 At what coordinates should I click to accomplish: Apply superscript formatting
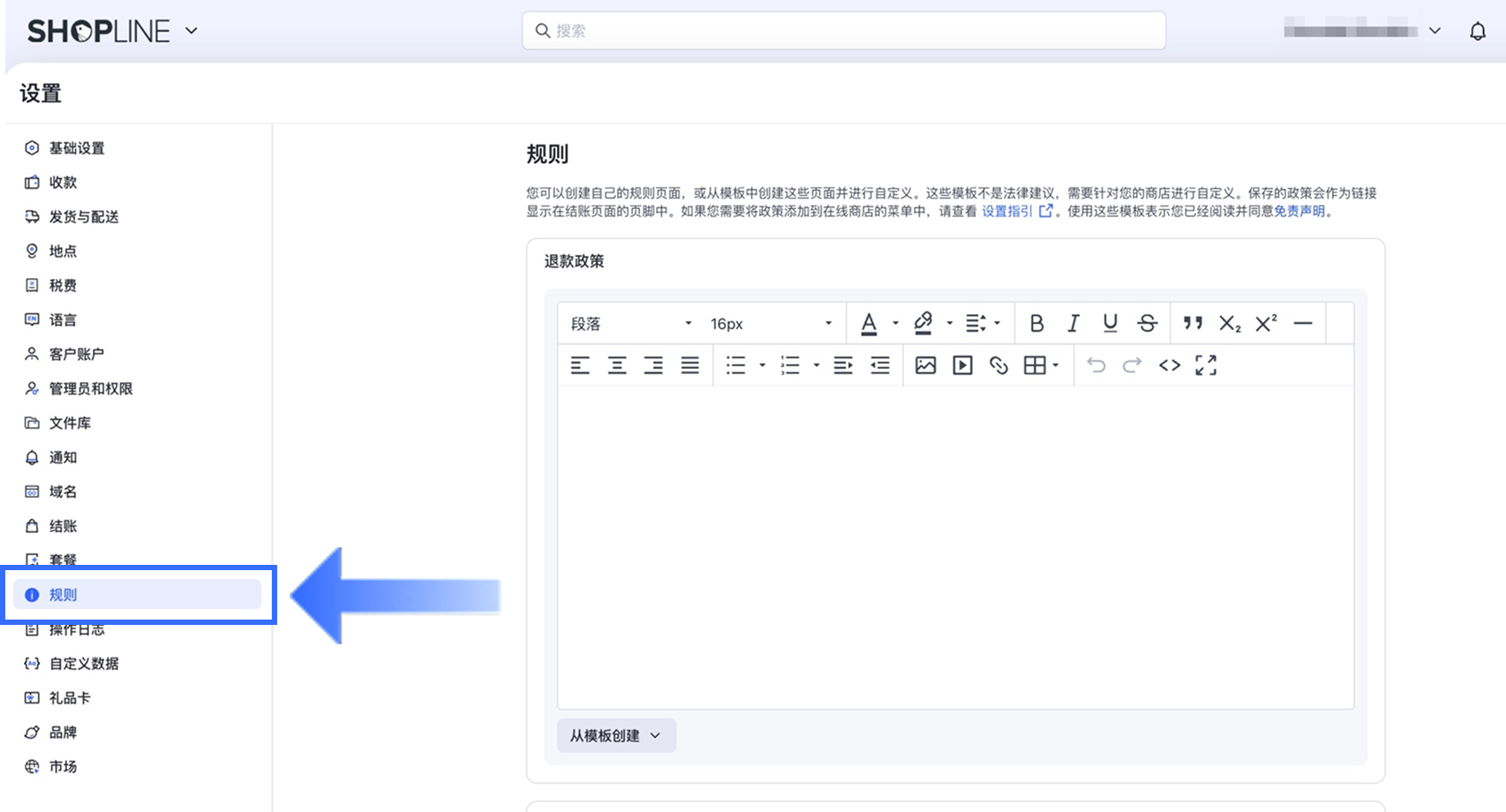tap(1267, 324)
